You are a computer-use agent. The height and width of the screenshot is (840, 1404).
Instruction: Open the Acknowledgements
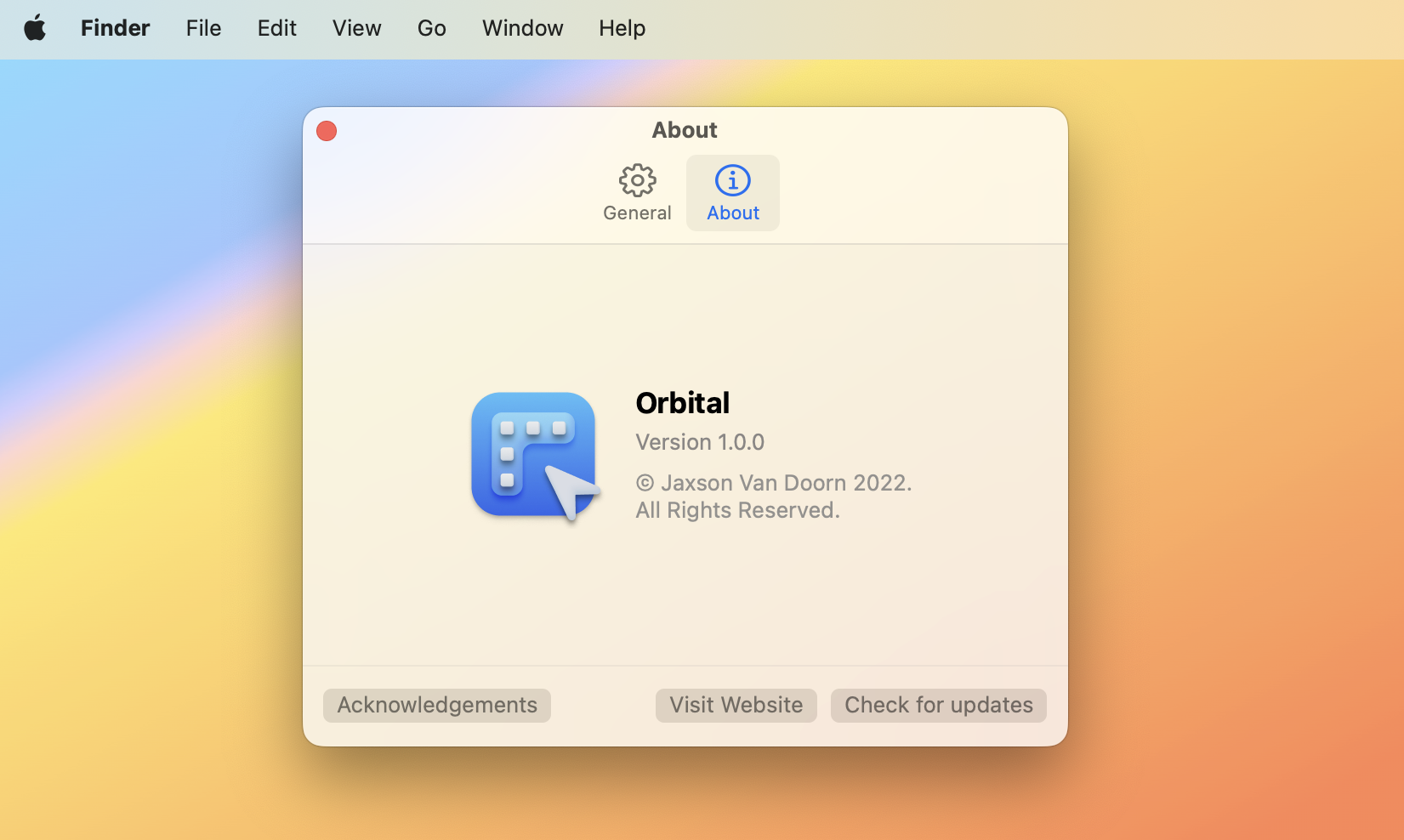coord(437,706)
